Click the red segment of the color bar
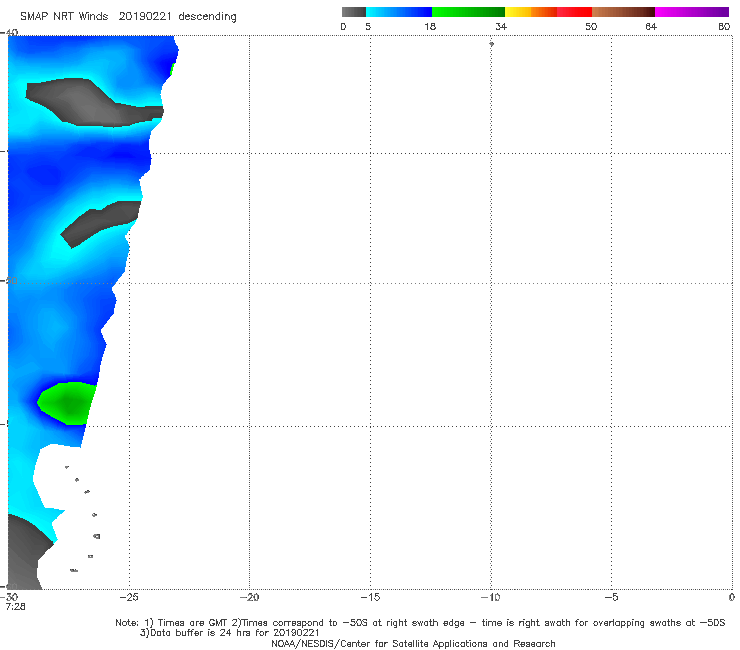This screenshot has height=650, width=740. pos(574,12)
